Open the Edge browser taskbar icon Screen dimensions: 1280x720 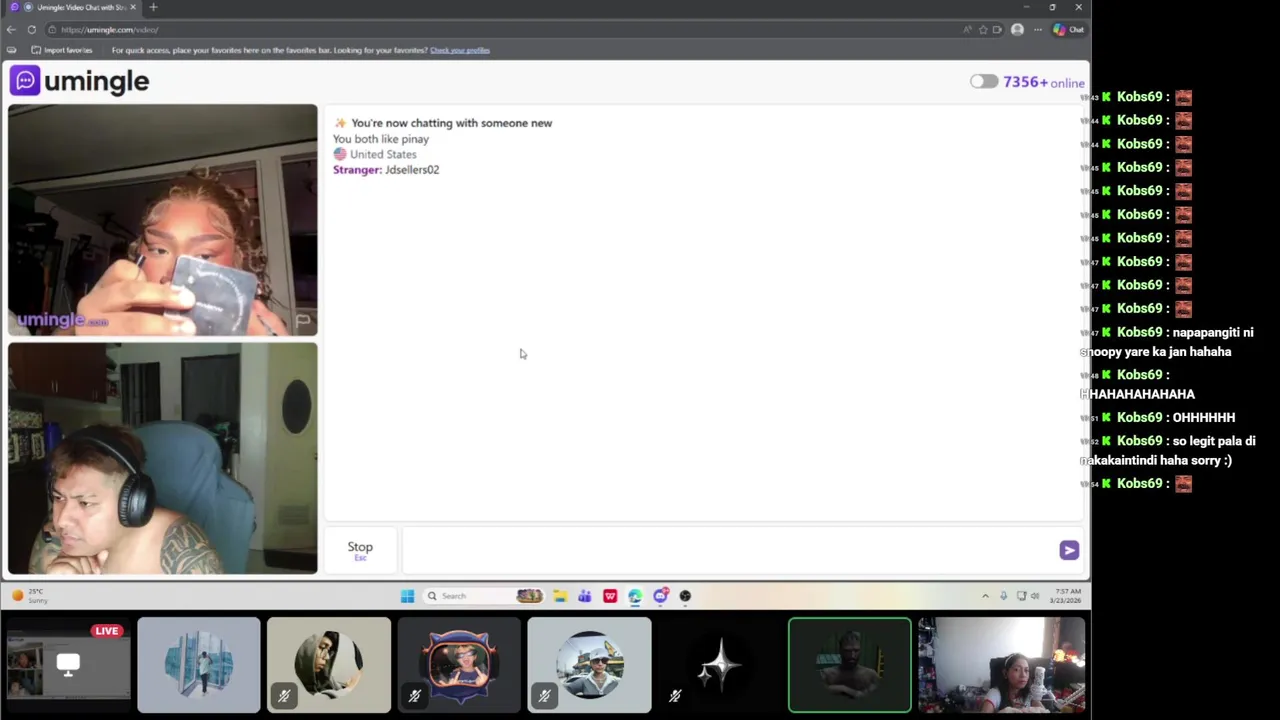coord(635,596)
